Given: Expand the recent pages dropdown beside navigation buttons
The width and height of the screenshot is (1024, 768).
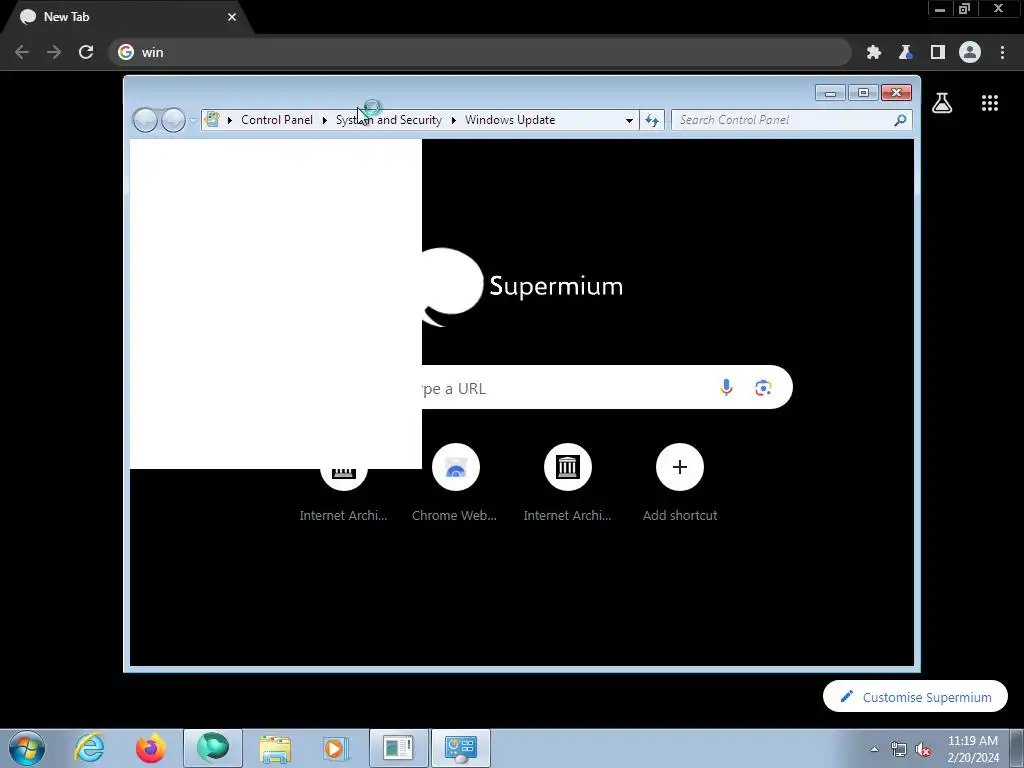Looking at the screenshot, I should (193, 121).
